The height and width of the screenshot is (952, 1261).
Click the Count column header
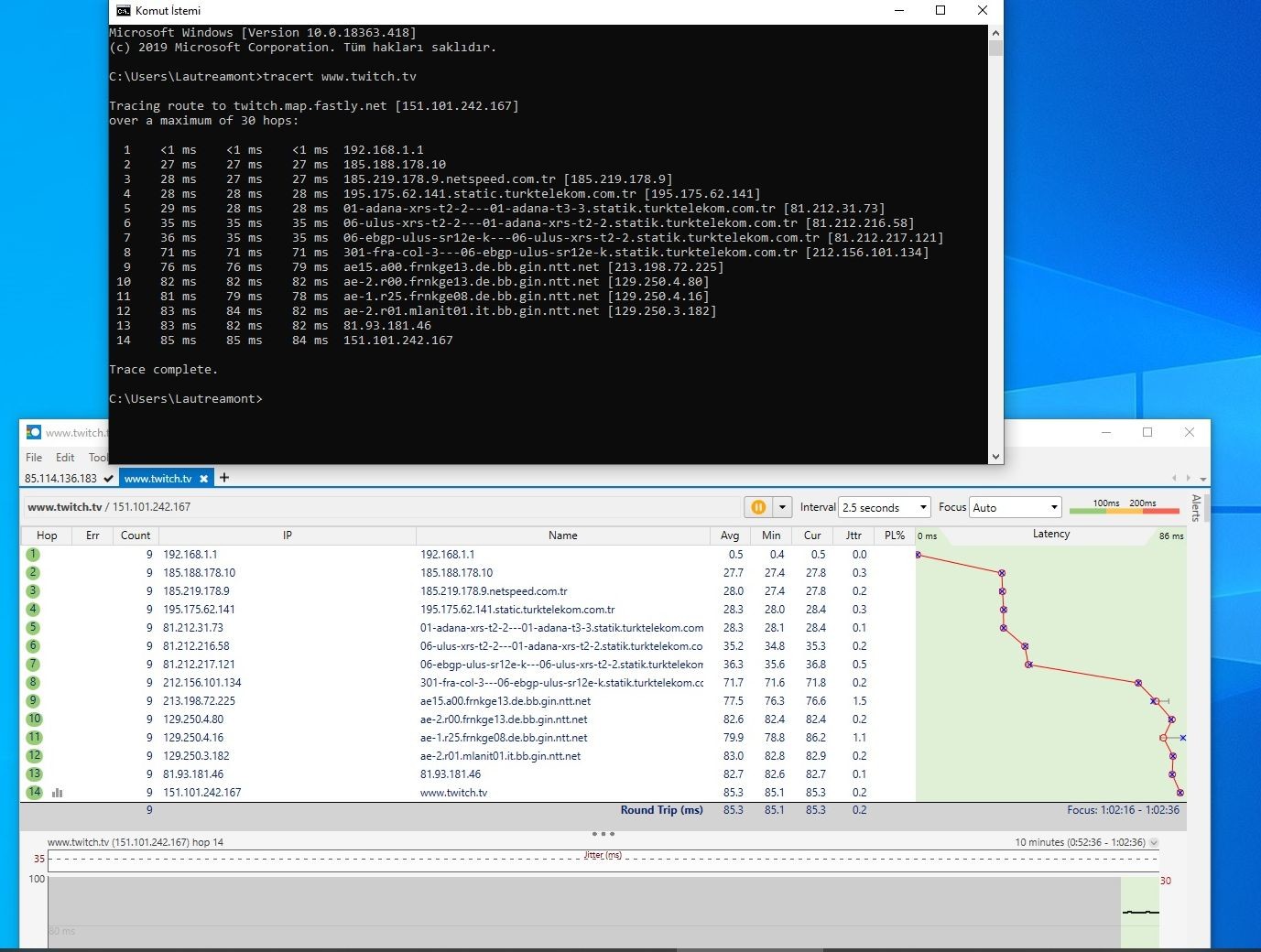pos(136,535)
